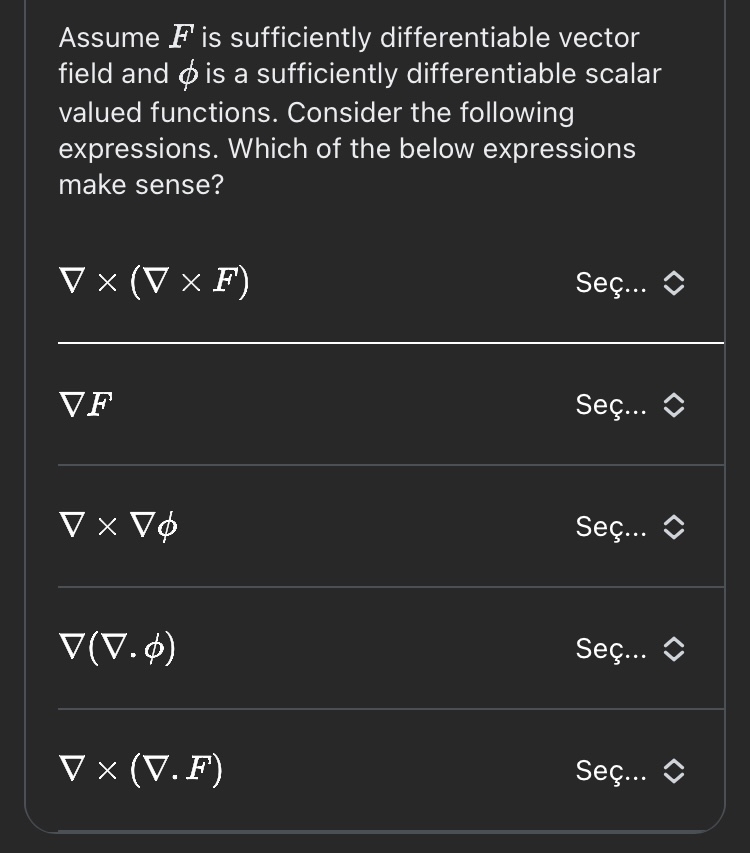Screen dimensions: 750x853
Task: Click the ∇ × (∇ × F) expression
Action: click(154, 284)
